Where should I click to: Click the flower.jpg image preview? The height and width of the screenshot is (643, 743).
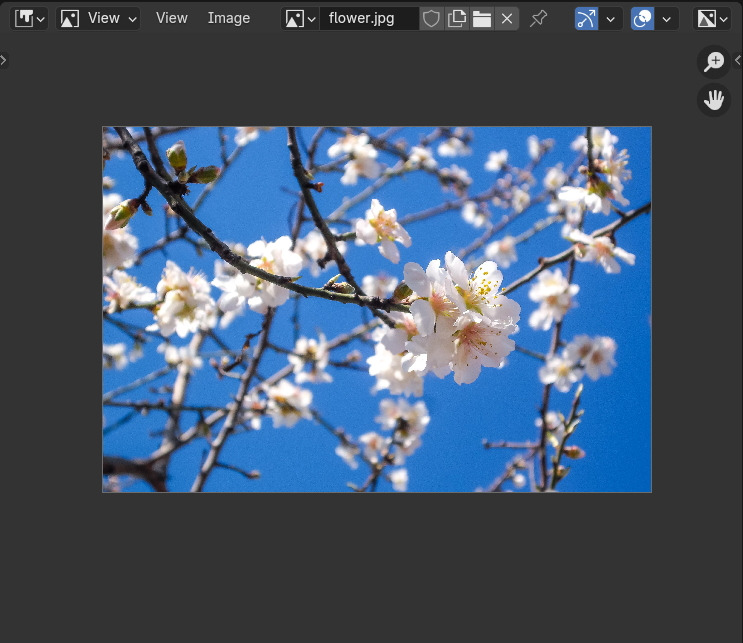pyautogui.click(x=377, y=309)
